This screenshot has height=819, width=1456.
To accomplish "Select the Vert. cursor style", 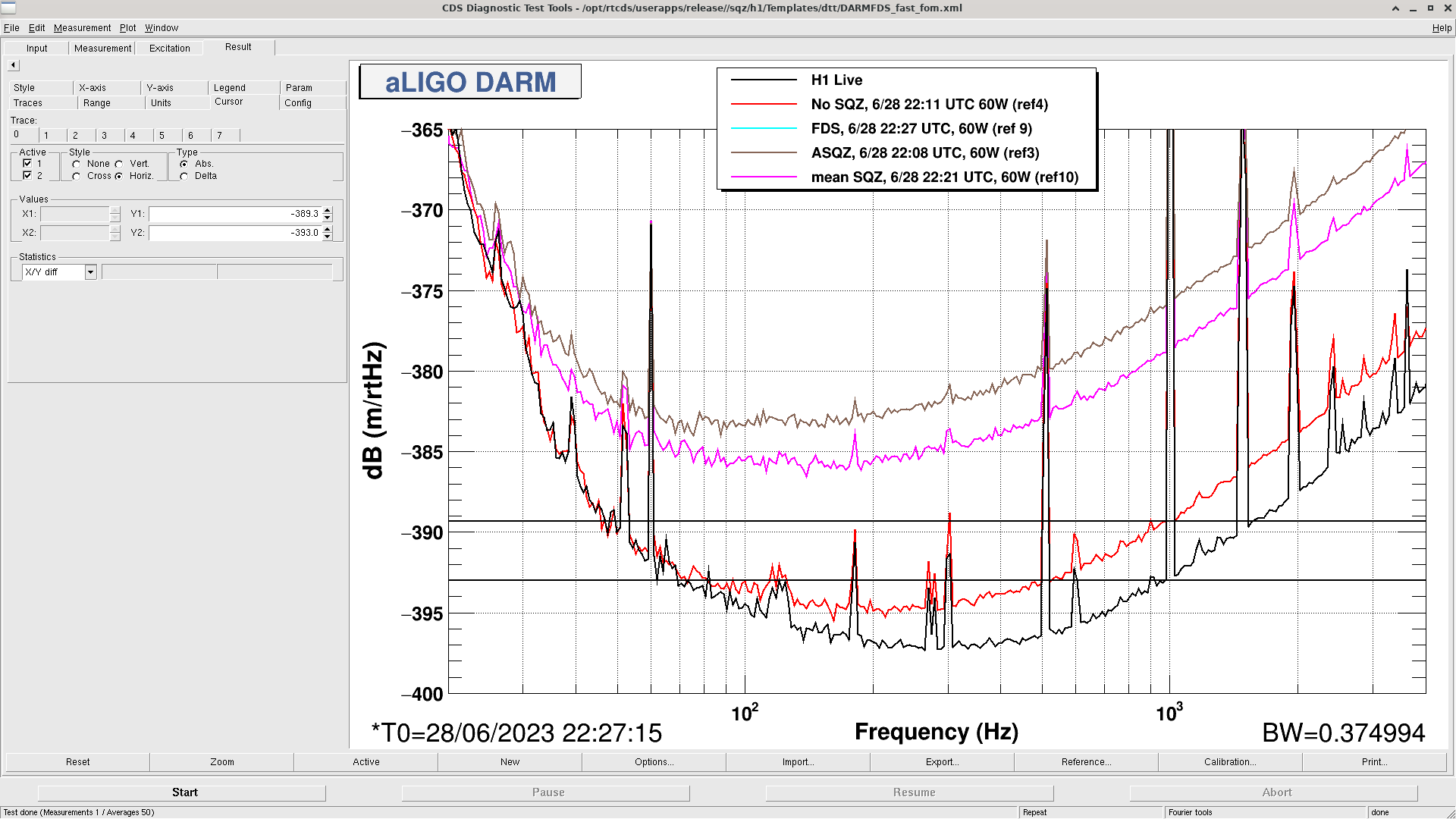I will click(119, 164).
